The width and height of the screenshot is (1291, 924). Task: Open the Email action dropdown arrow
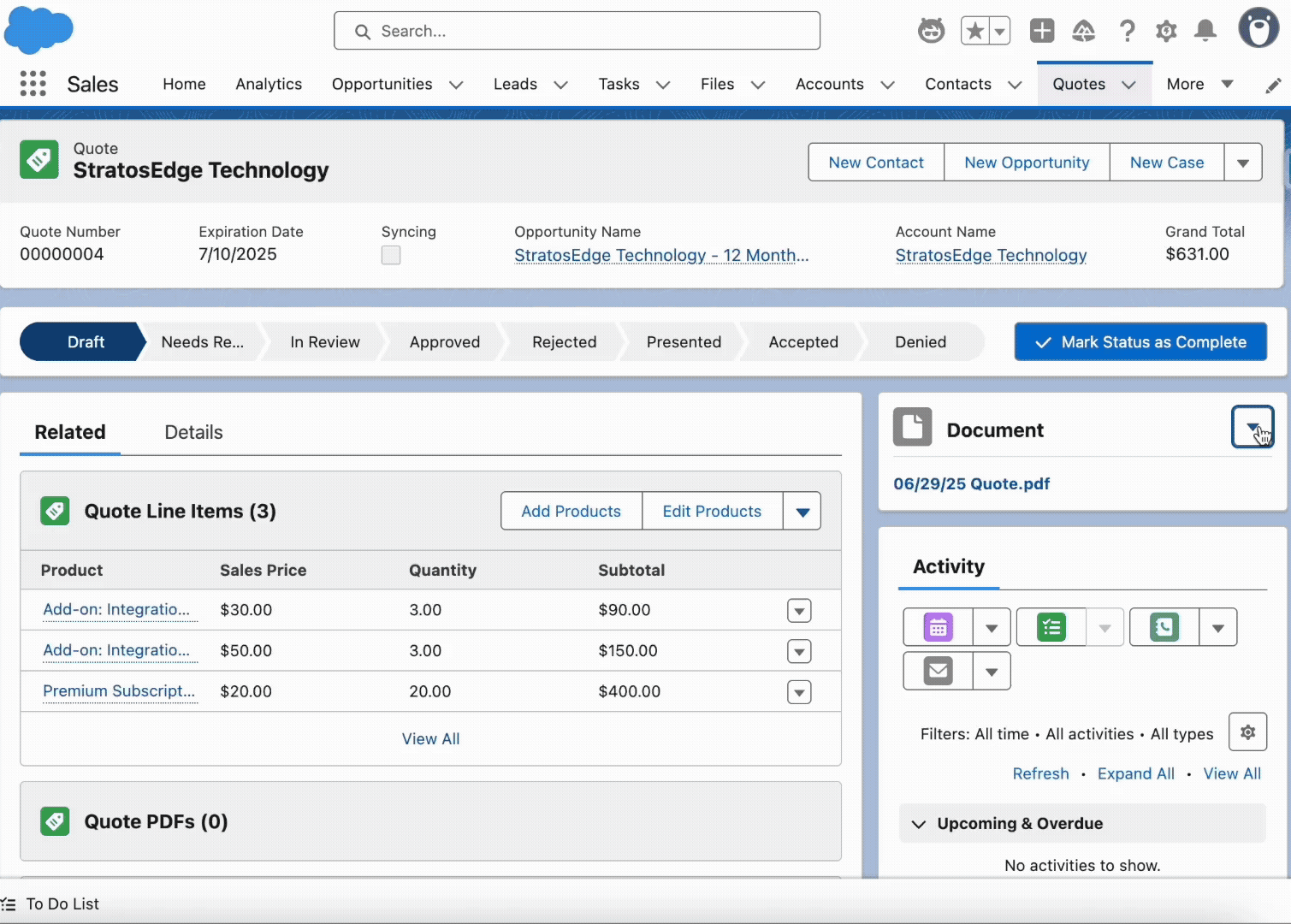click(992, 672)
